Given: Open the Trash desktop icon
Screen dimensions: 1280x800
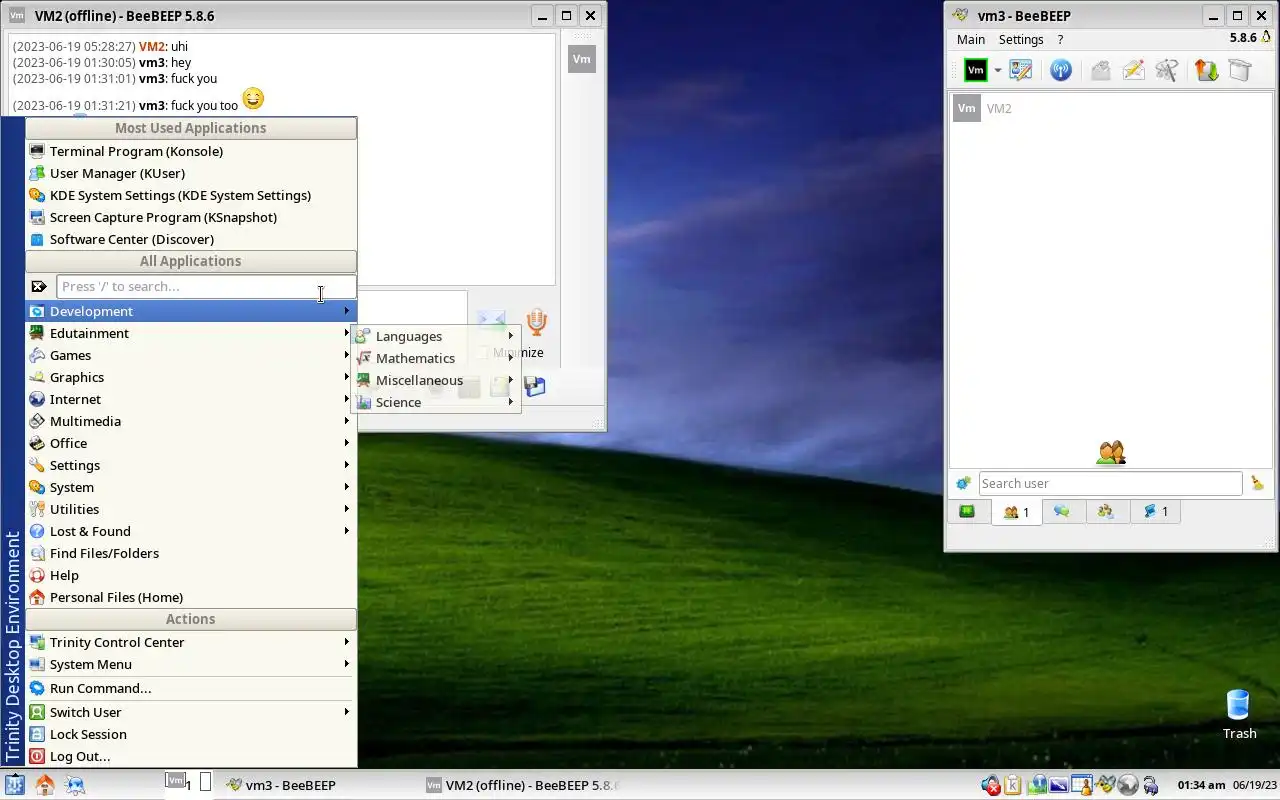Looking at the screenshot, I should (1239, 714).
